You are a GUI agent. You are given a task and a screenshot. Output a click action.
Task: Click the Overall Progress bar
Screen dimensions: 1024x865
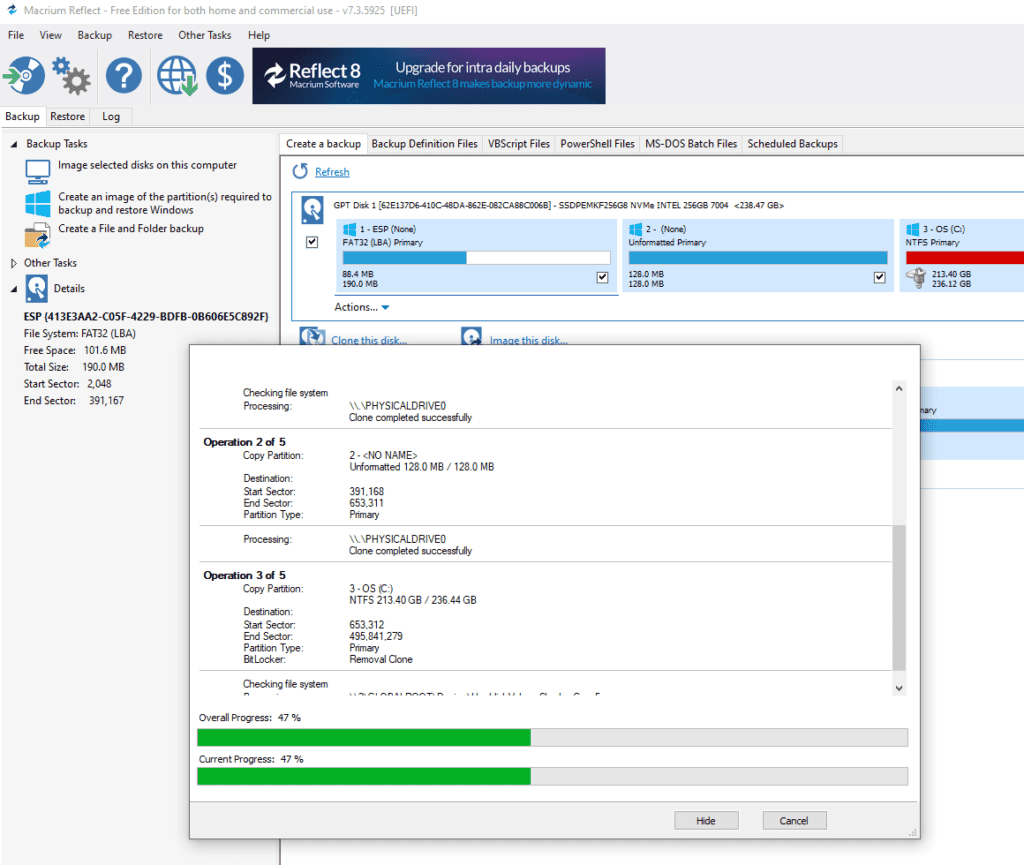tap(552, 738)
